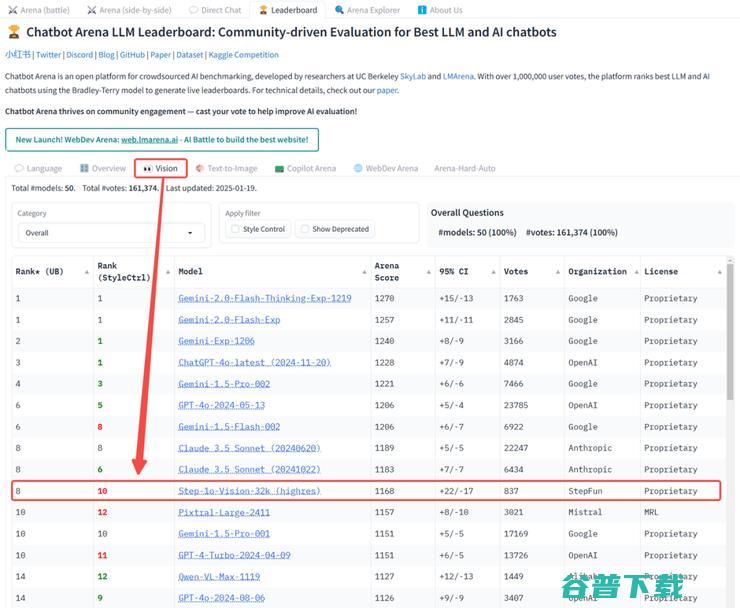The image size is (740, 608).
Task: Enable the Style Control checkbox
Action: (235, 229)
